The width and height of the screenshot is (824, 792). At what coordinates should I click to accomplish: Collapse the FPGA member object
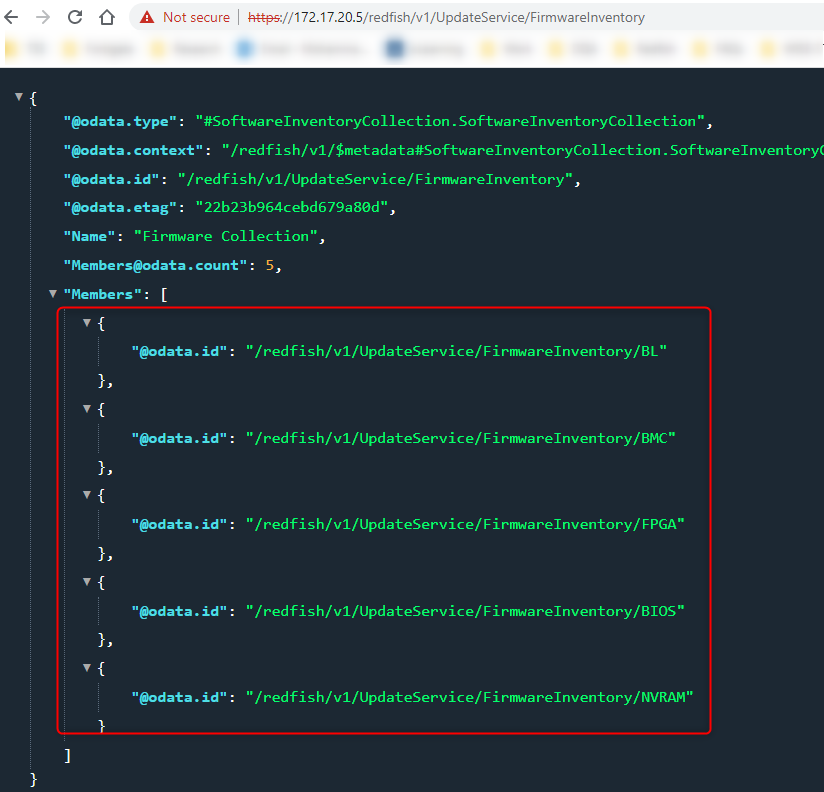click(87, 495)
